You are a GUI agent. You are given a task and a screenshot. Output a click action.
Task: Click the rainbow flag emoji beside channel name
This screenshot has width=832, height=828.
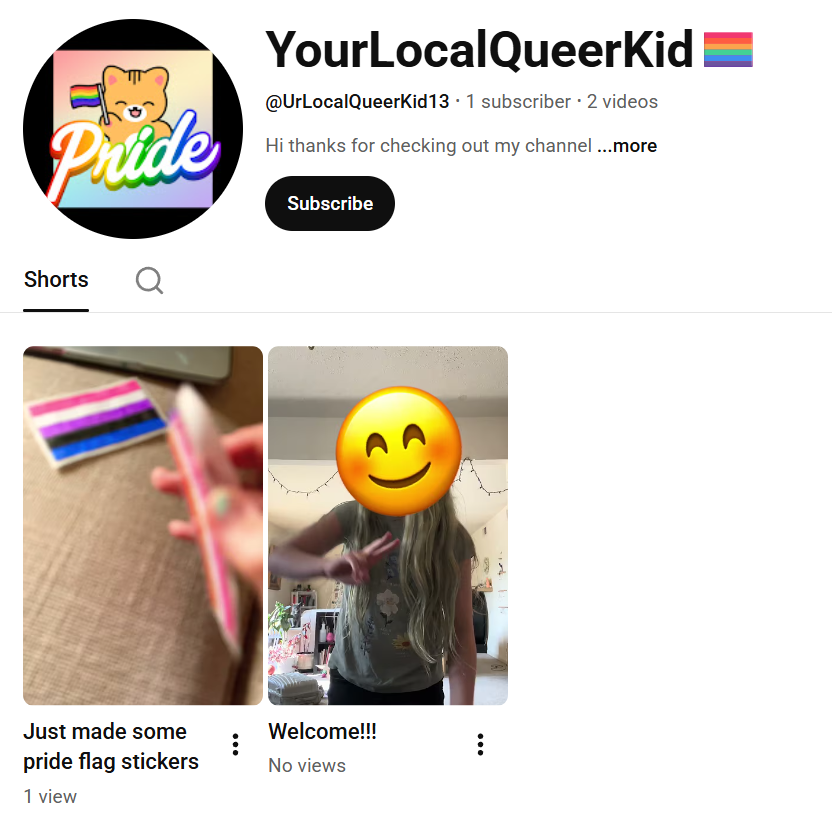tap(728, 49)
